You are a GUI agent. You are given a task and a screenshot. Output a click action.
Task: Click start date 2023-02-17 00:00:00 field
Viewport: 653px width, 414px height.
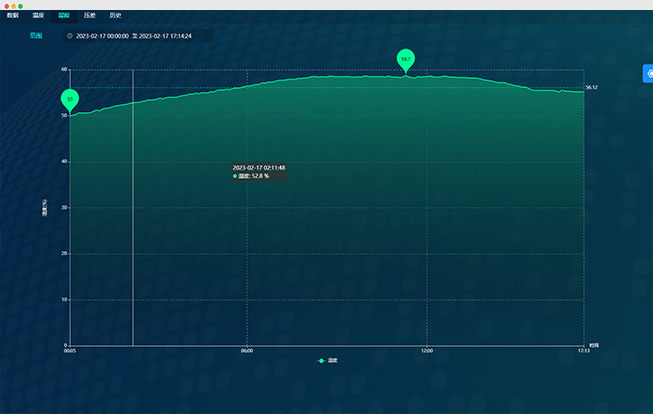[101, 36]
